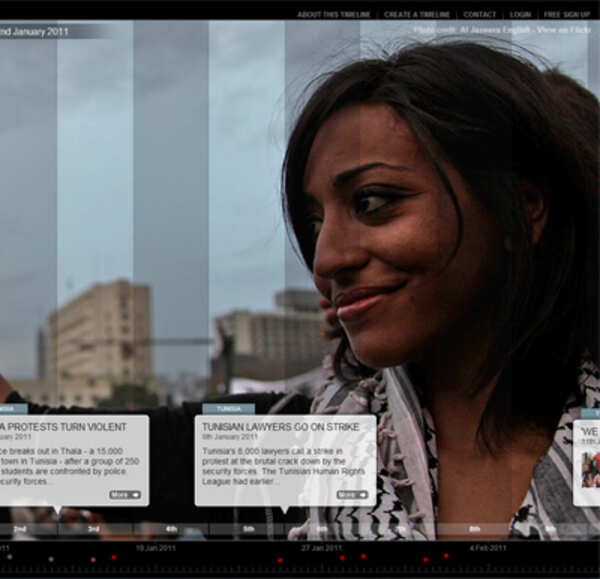Click the Login link
This screenshot has width=600, height=579.
[x=520, y=15]
